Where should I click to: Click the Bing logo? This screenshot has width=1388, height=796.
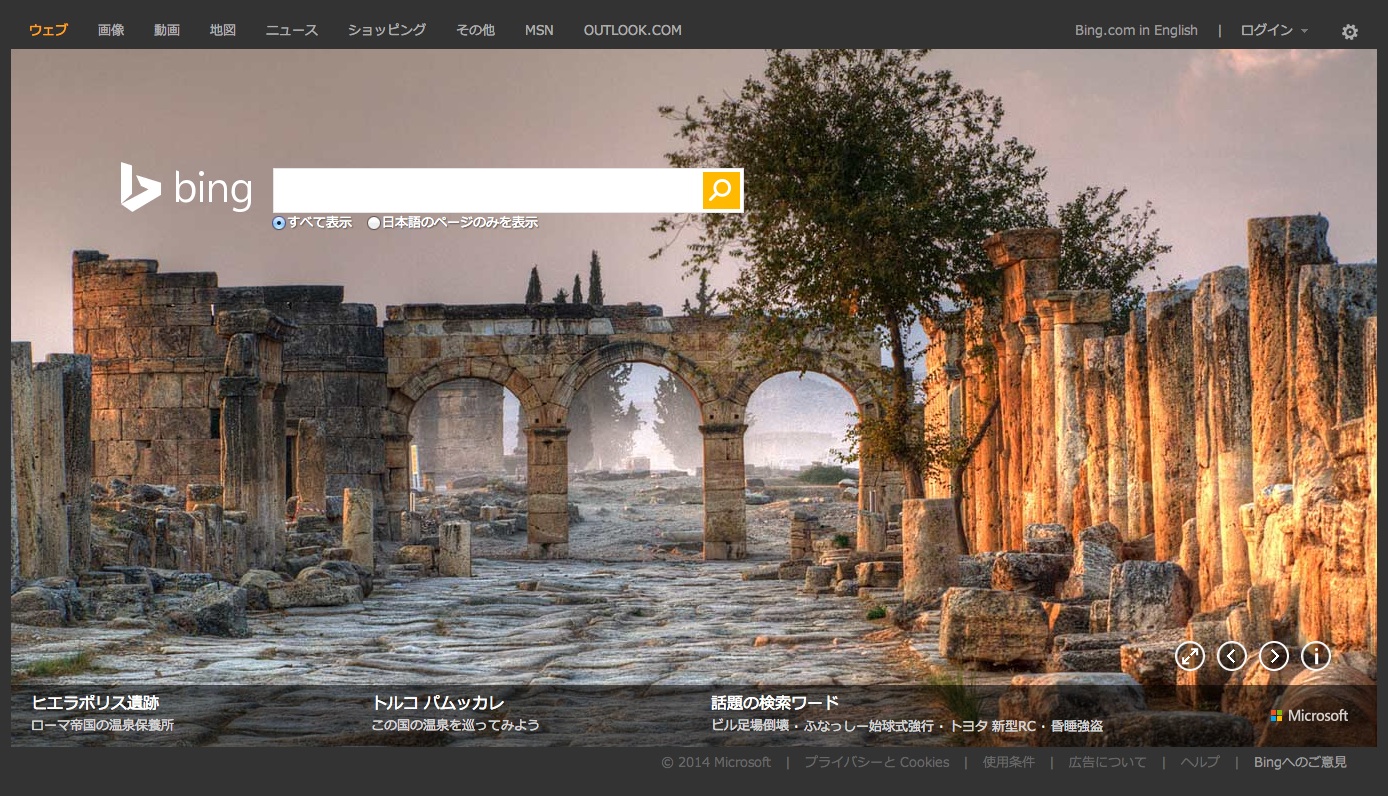(186, 188)
